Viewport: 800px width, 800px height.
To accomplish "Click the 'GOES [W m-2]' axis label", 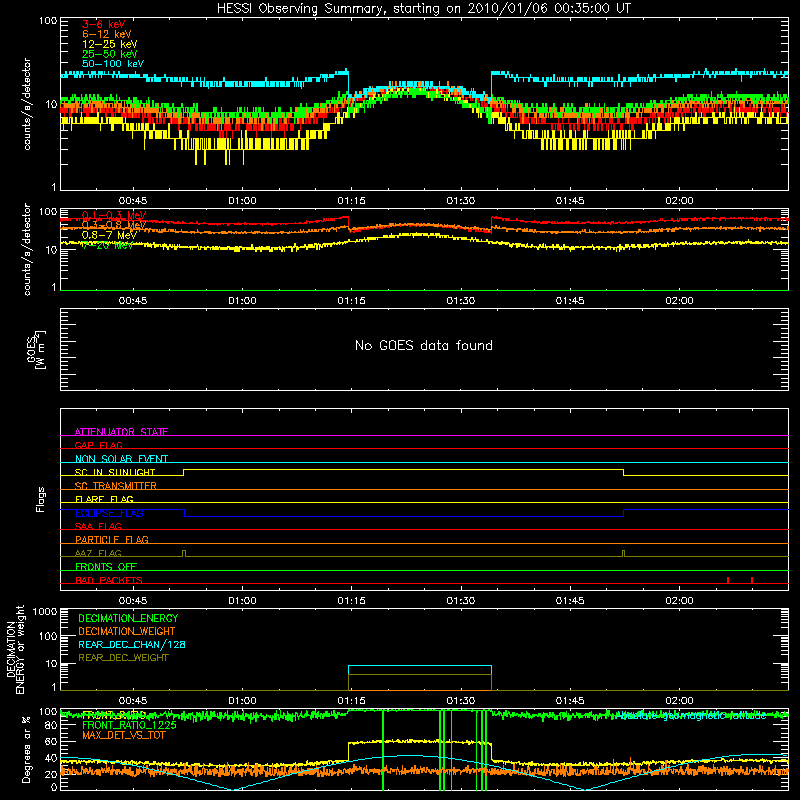I will pyautogui.click(x=36, y=349).
